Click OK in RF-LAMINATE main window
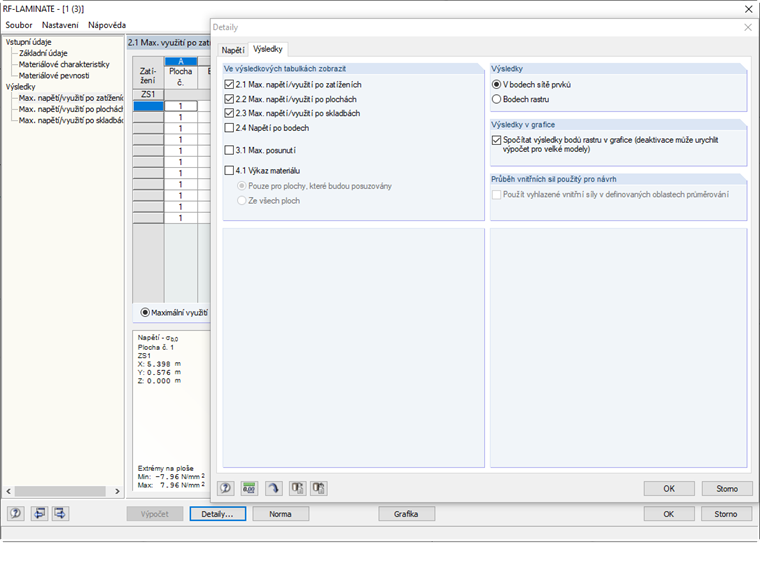 669,514
